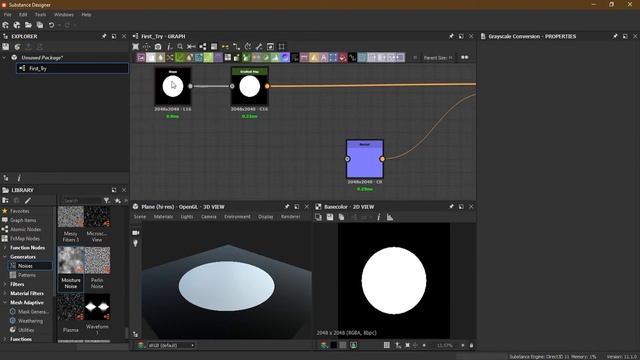This screenshot has width=640, height=360.
Task: Pin the Graph panel
Action: click(451, 36)
